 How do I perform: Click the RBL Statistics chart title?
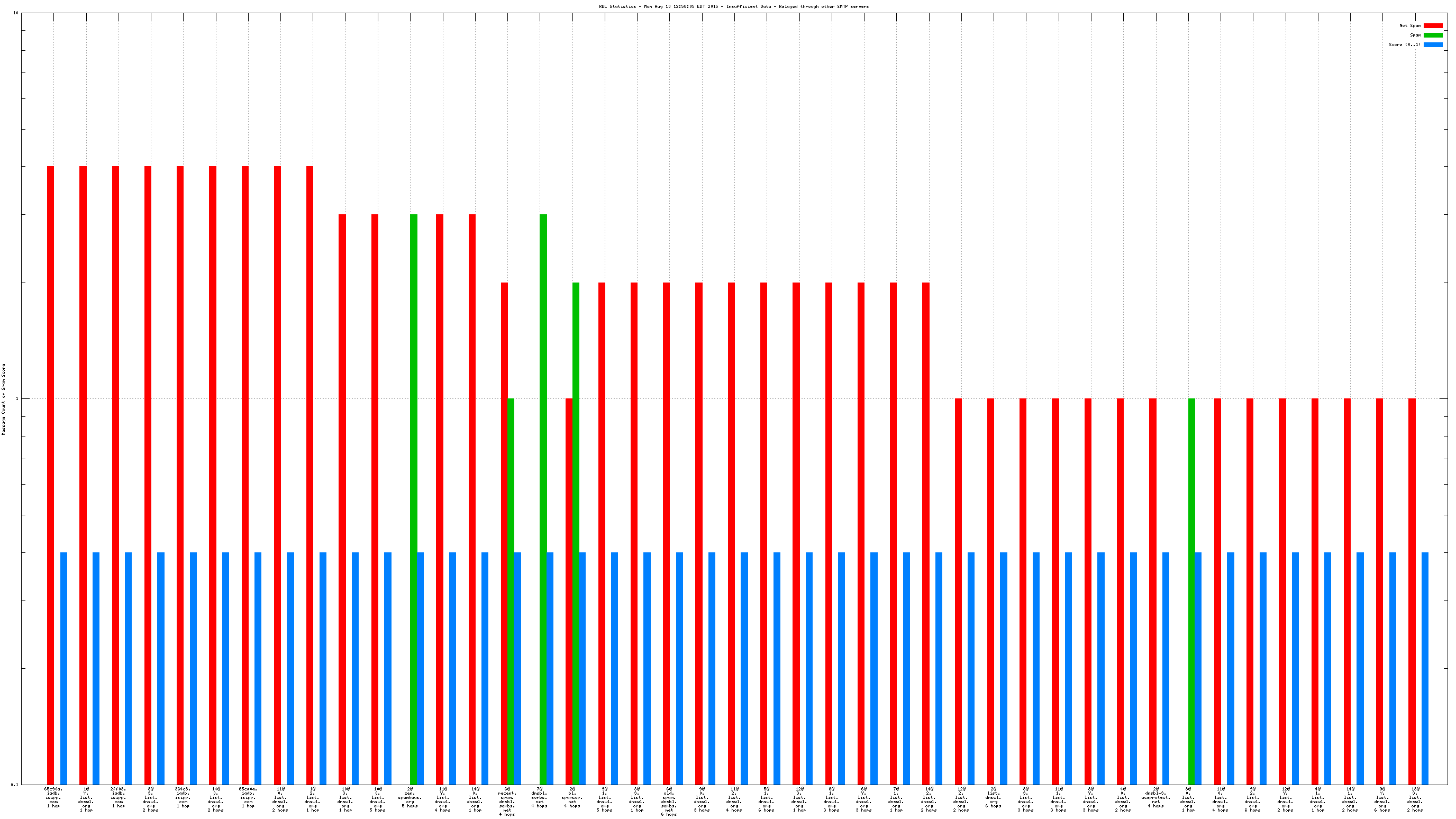coord(734,6)
